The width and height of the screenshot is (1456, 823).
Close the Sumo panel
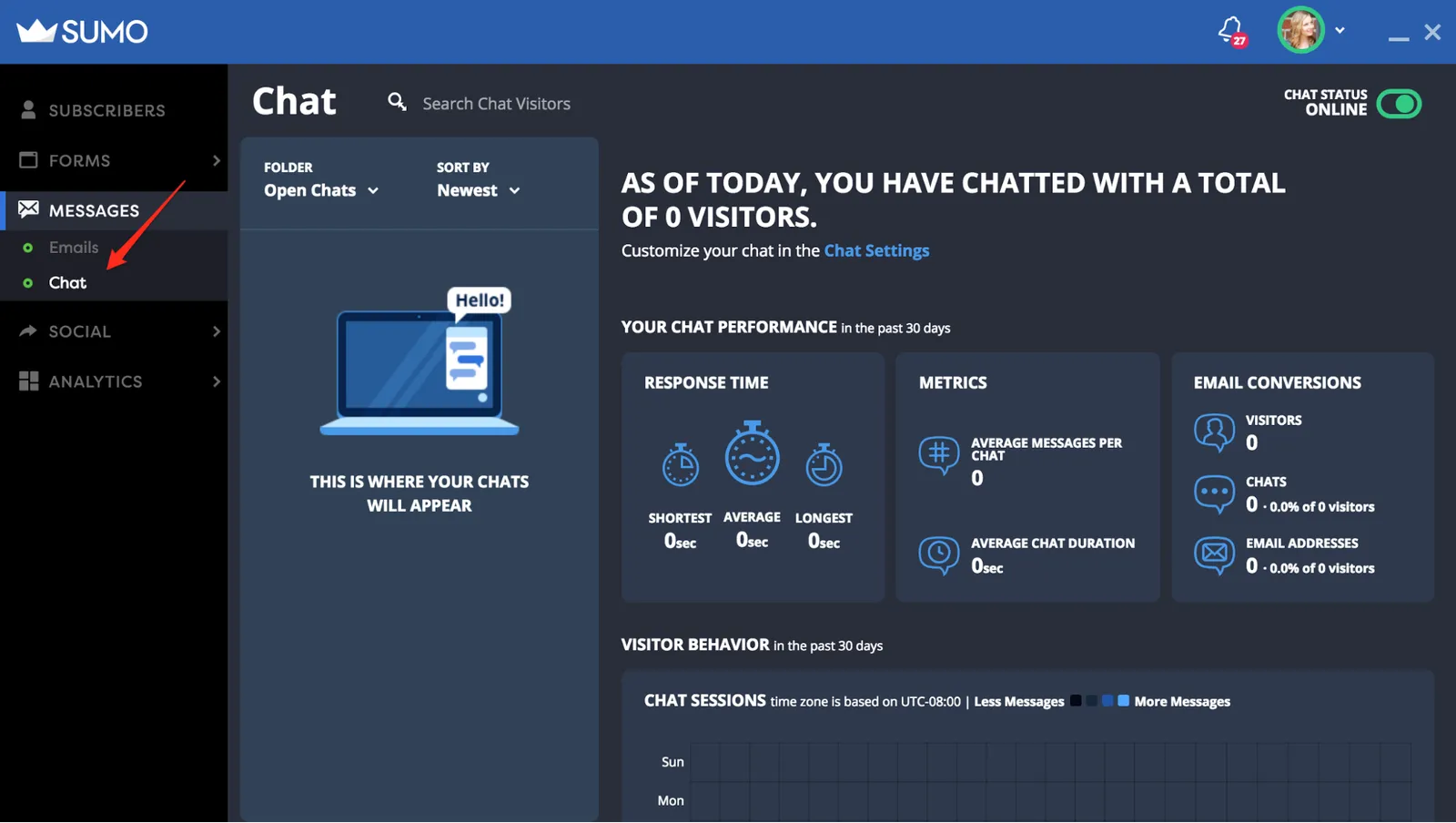pyautogui.click(x=1432, y=32)
